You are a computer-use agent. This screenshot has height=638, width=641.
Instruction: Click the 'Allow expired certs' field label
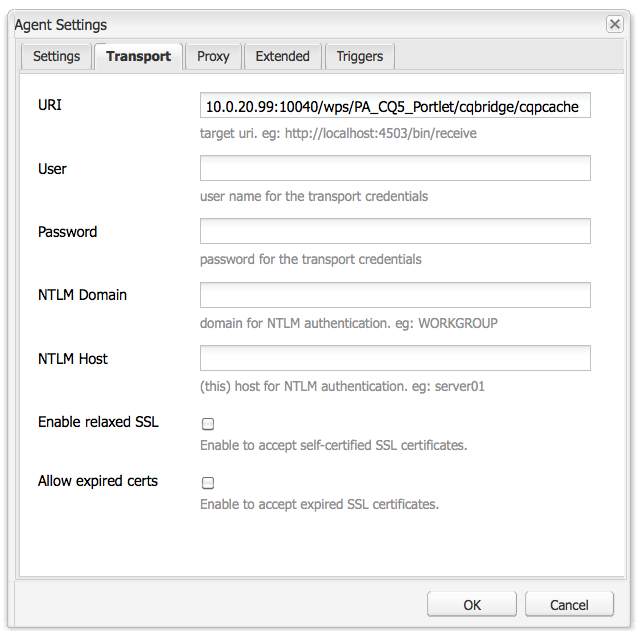point(98,481)
